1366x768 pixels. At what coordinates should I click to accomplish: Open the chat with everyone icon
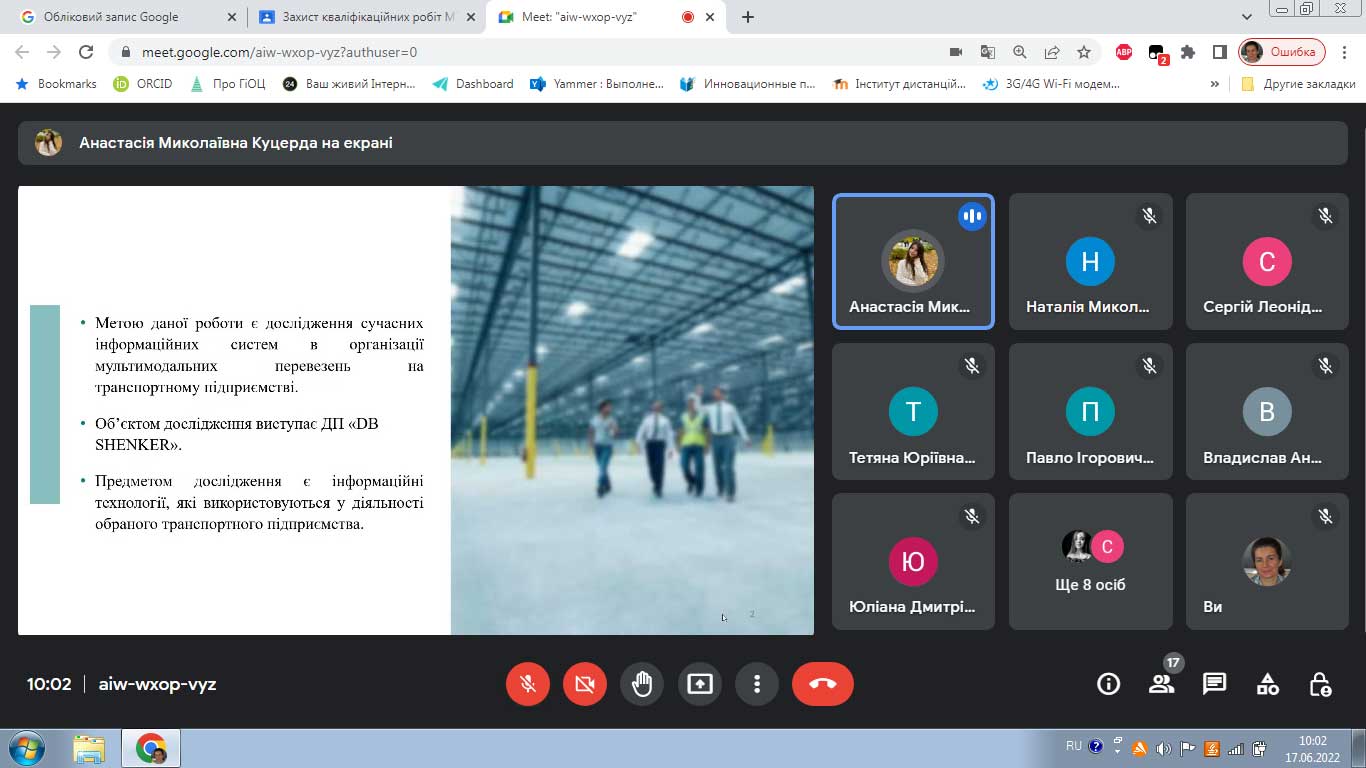pos(1214,684)
